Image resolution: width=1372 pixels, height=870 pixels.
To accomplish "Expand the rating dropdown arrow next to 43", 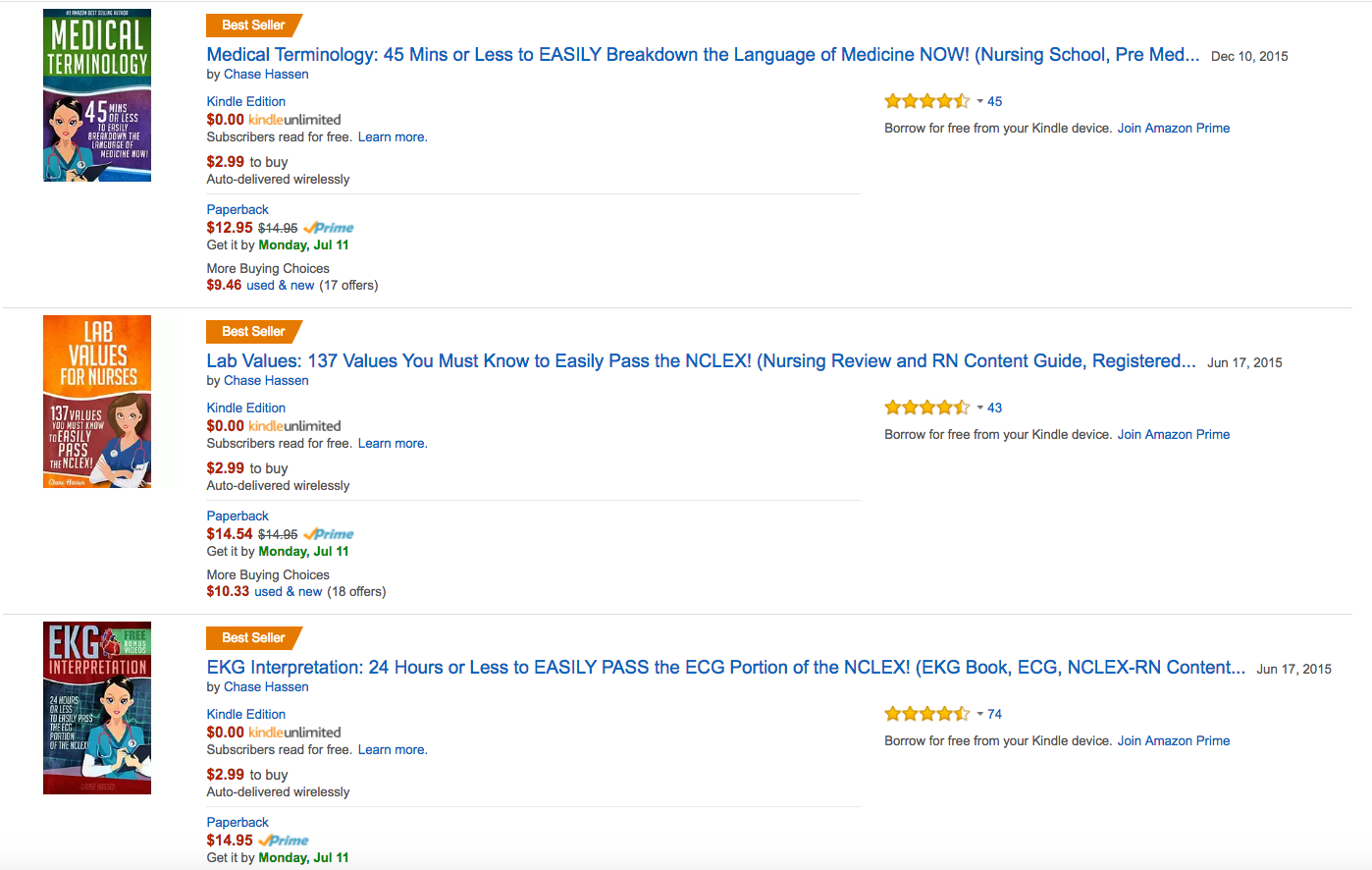I will coord(979,408).
